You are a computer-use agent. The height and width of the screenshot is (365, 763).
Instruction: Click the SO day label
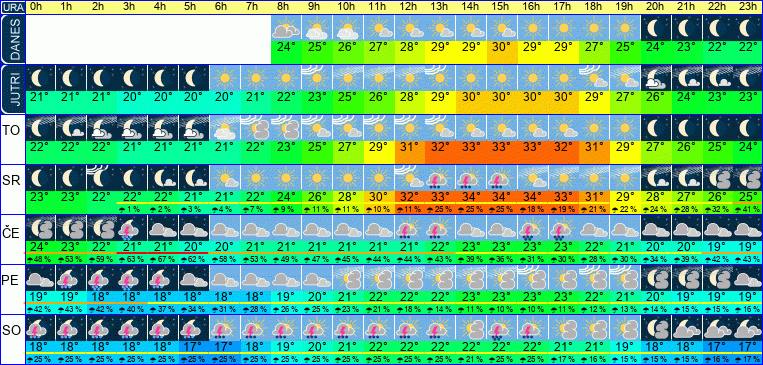(x=11, y=331)
